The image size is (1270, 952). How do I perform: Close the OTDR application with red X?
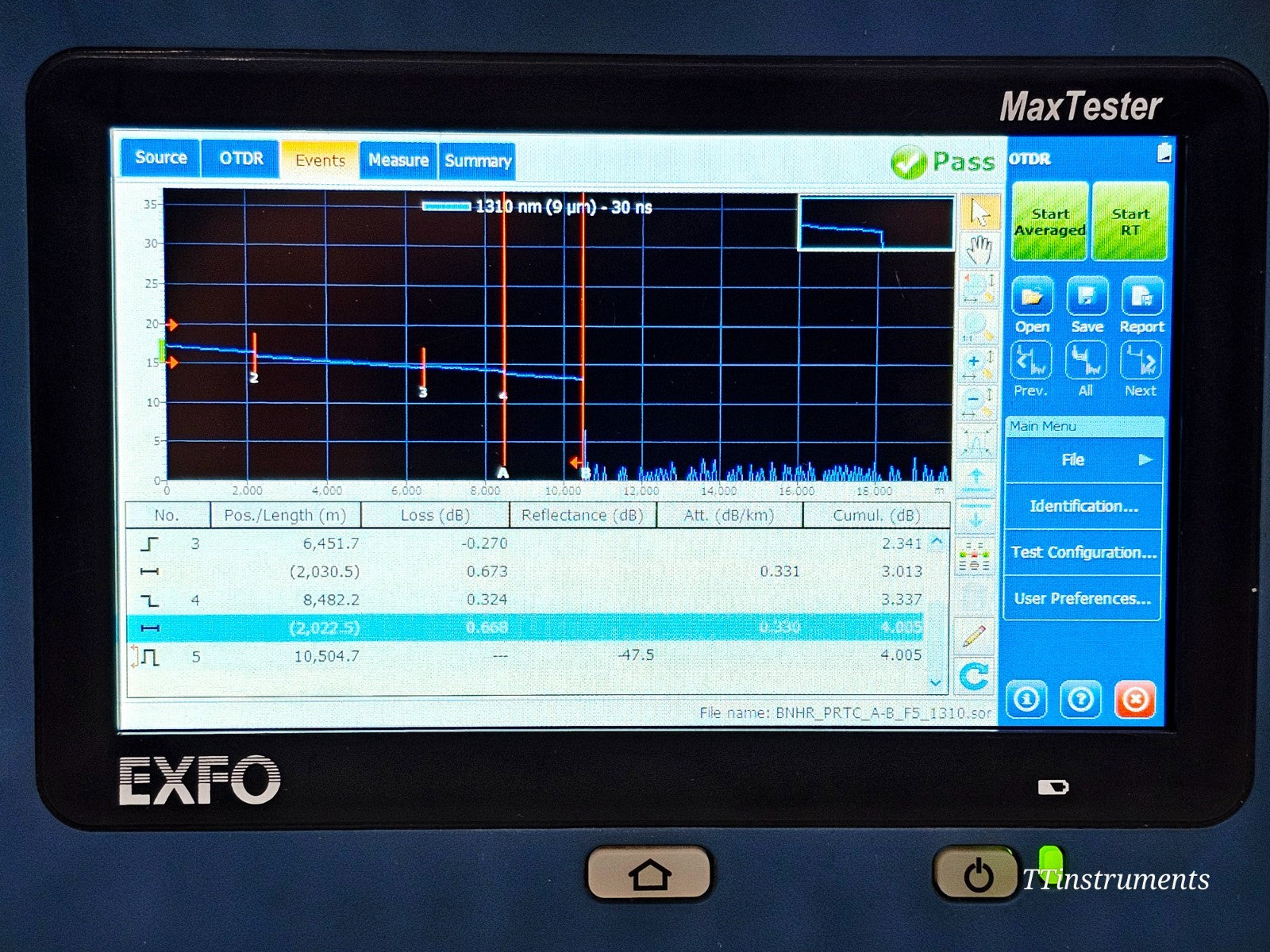point(1135,700)
